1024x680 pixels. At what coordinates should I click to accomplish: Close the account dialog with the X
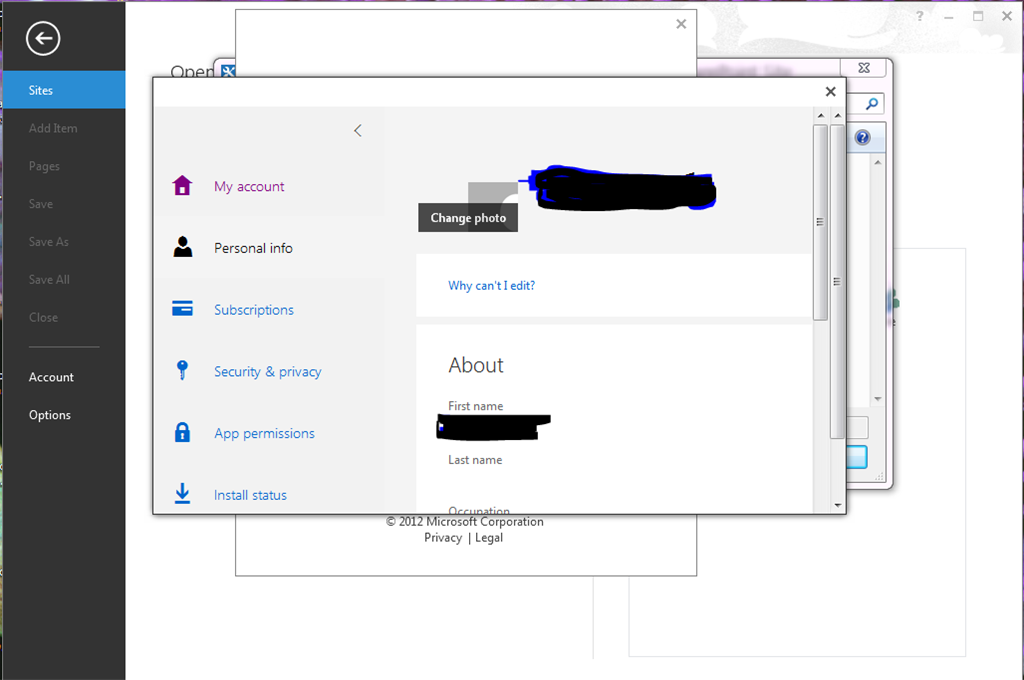(x=830, y=91)
